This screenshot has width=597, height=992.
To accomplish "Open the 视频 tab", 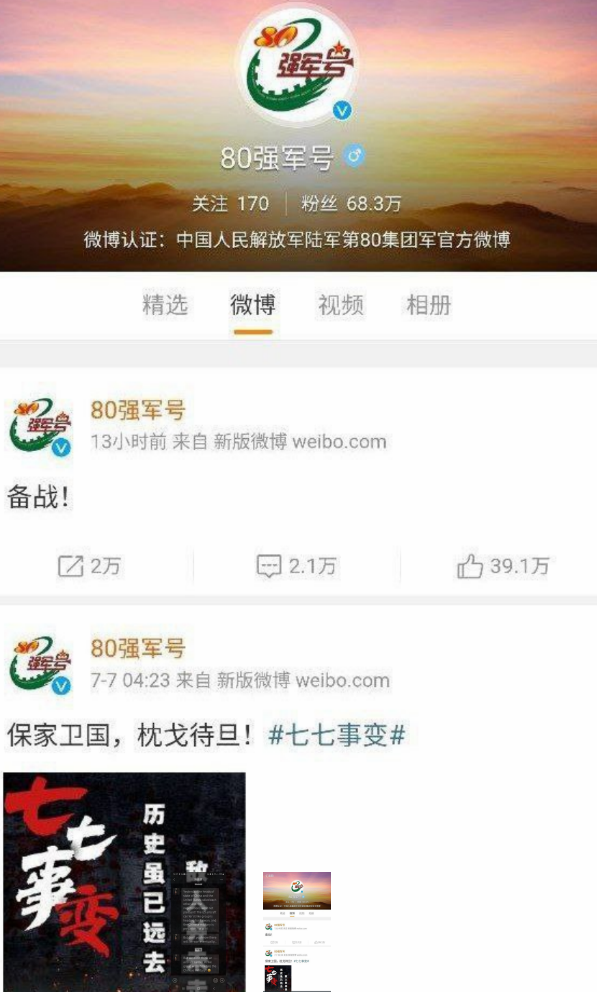I will [341, 305].
